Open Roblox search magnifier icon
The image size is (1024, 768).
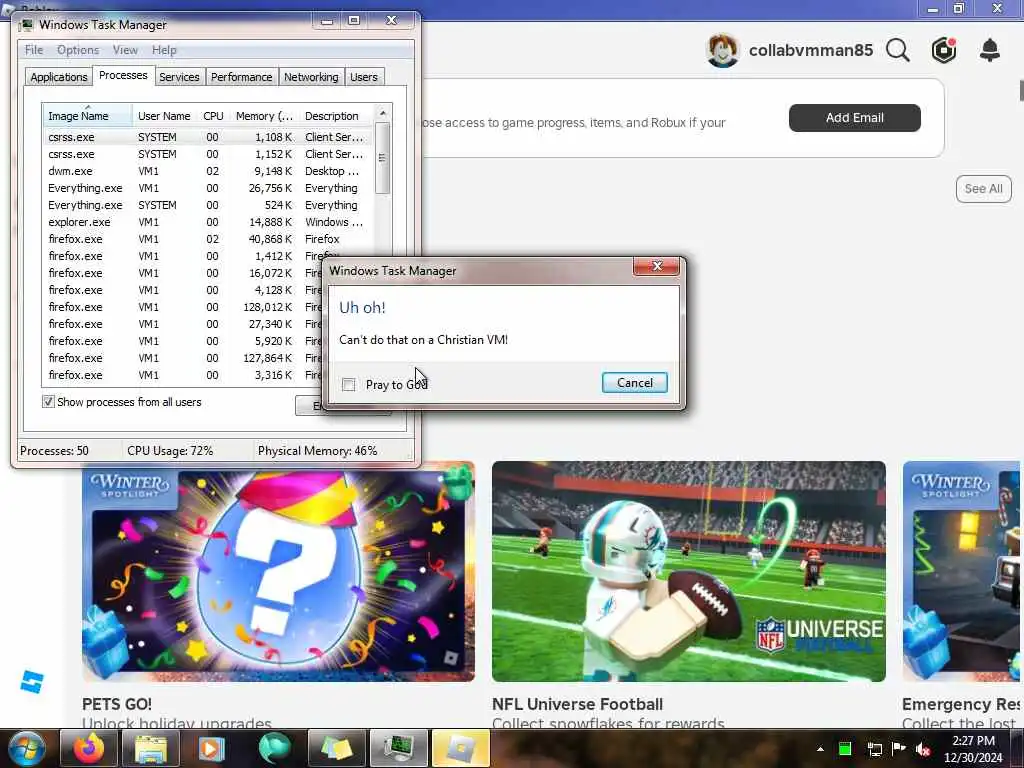click(898, 50)
